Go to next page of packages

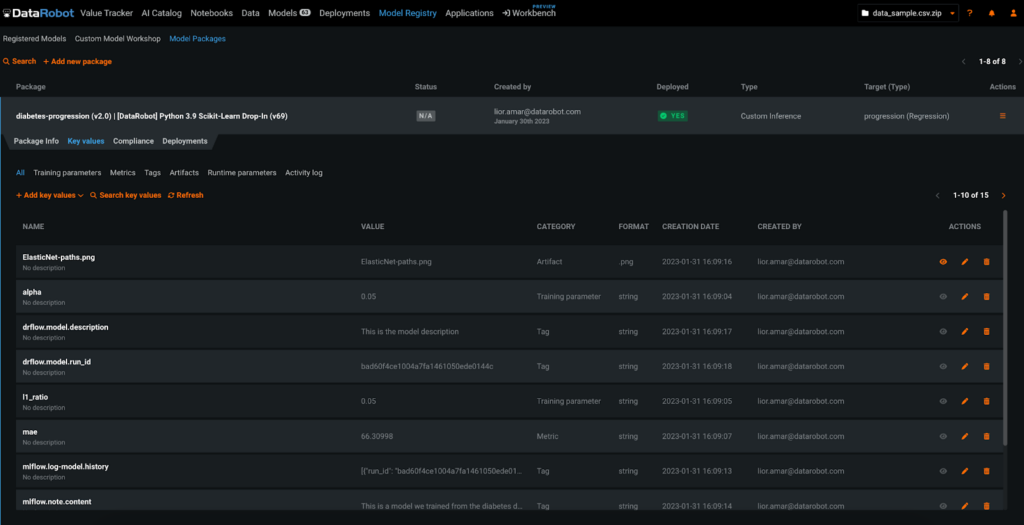1020,61
